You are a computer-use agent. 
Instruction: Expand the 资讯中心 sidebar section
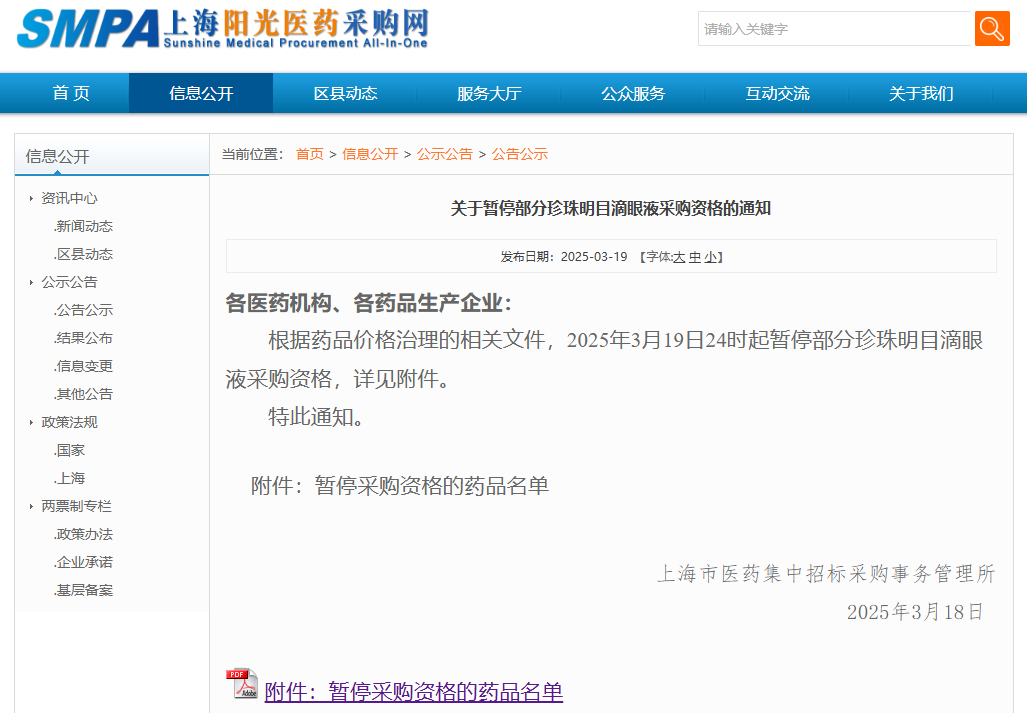69,198
